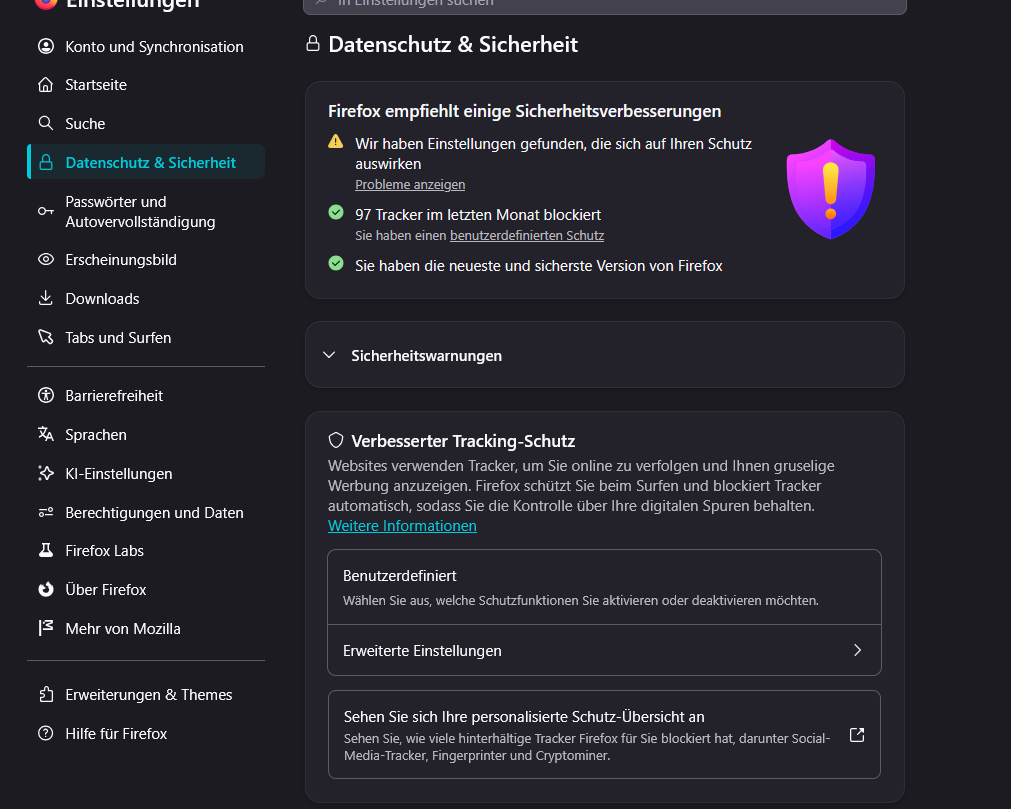Screen dimensions: 1011x809
Task: Open Passwörter und Autovervollständigung category
Action: tap(146, 211)
